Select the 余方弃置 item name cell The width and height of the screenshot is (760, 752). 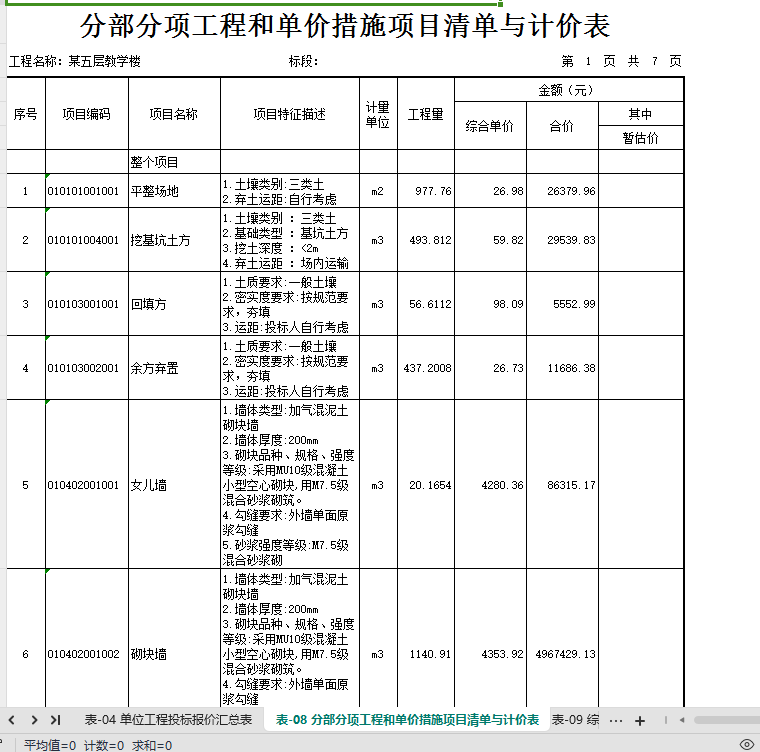pyautogui.click(x=174, y=368)
